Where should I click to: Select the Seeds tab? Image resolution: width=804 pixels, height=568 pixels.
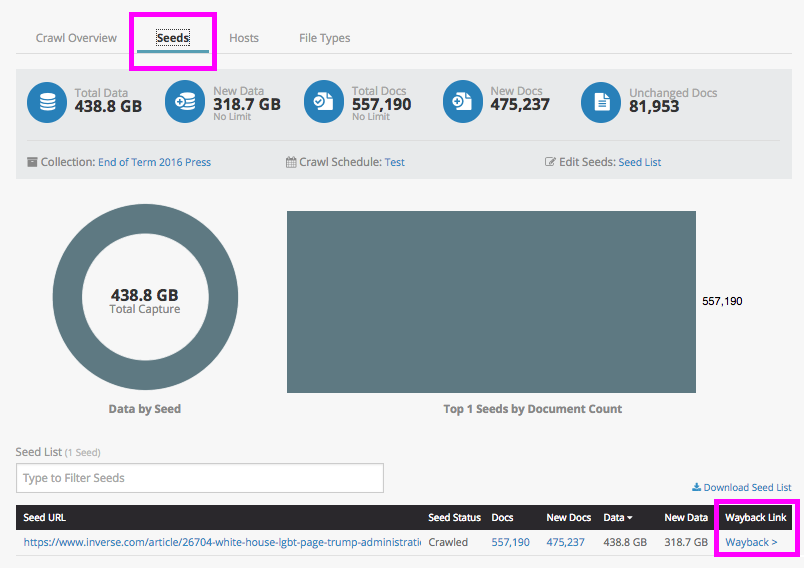(173, 38)
